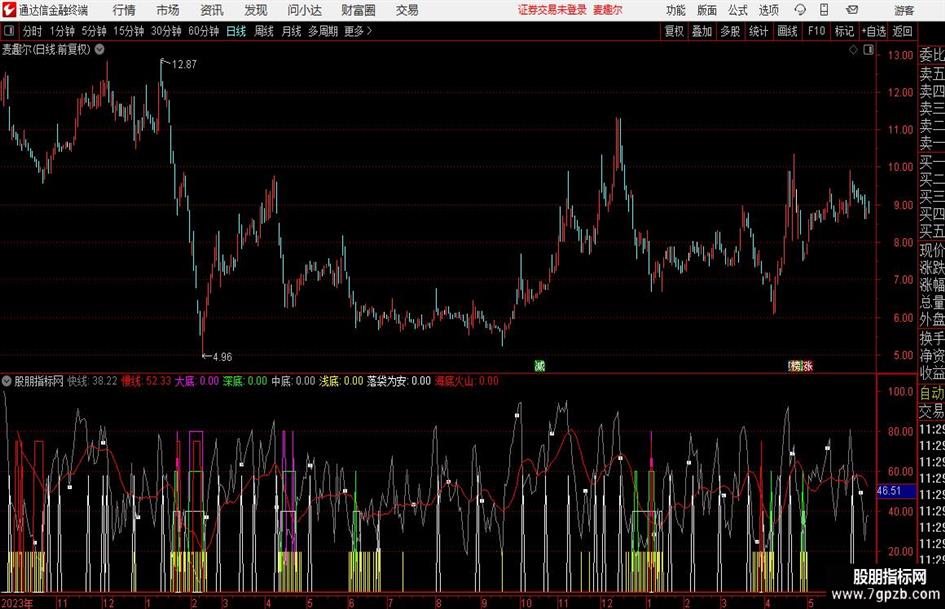Toggle the left sidebar panel icon
Screen dimensions: 945x609
pos(9,31)
